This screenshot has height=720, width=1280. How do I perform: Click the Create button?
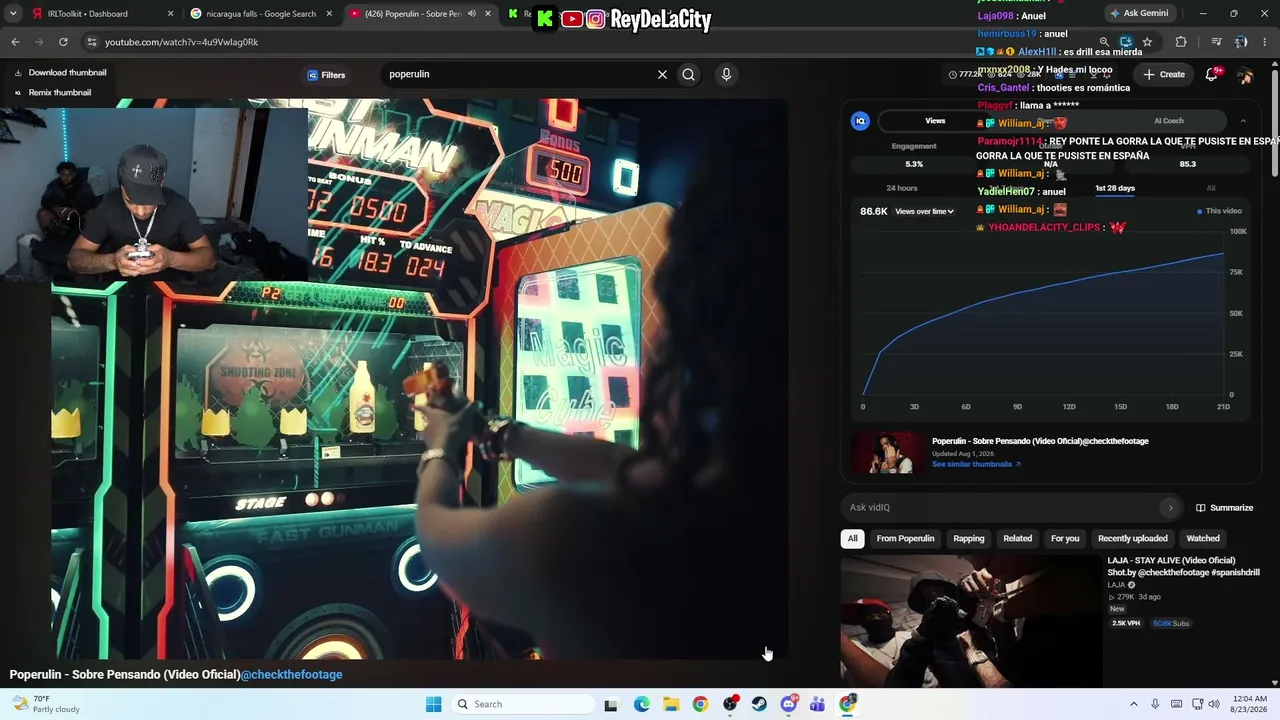[1164, 74]
